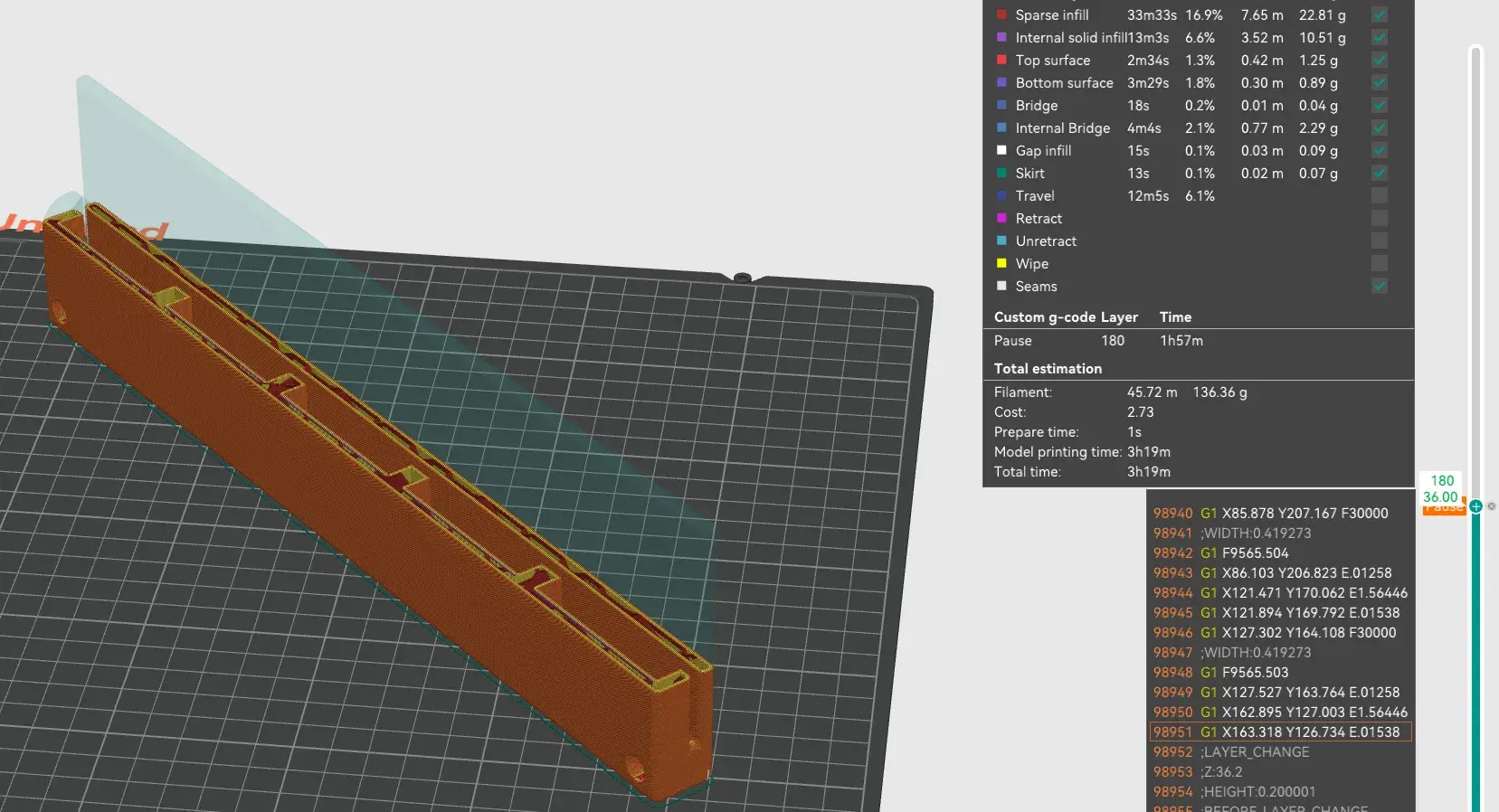Click the red Top surface color swatch
The height and width of the screenshot is (812, 1499).
click(x=1001, y=60)
